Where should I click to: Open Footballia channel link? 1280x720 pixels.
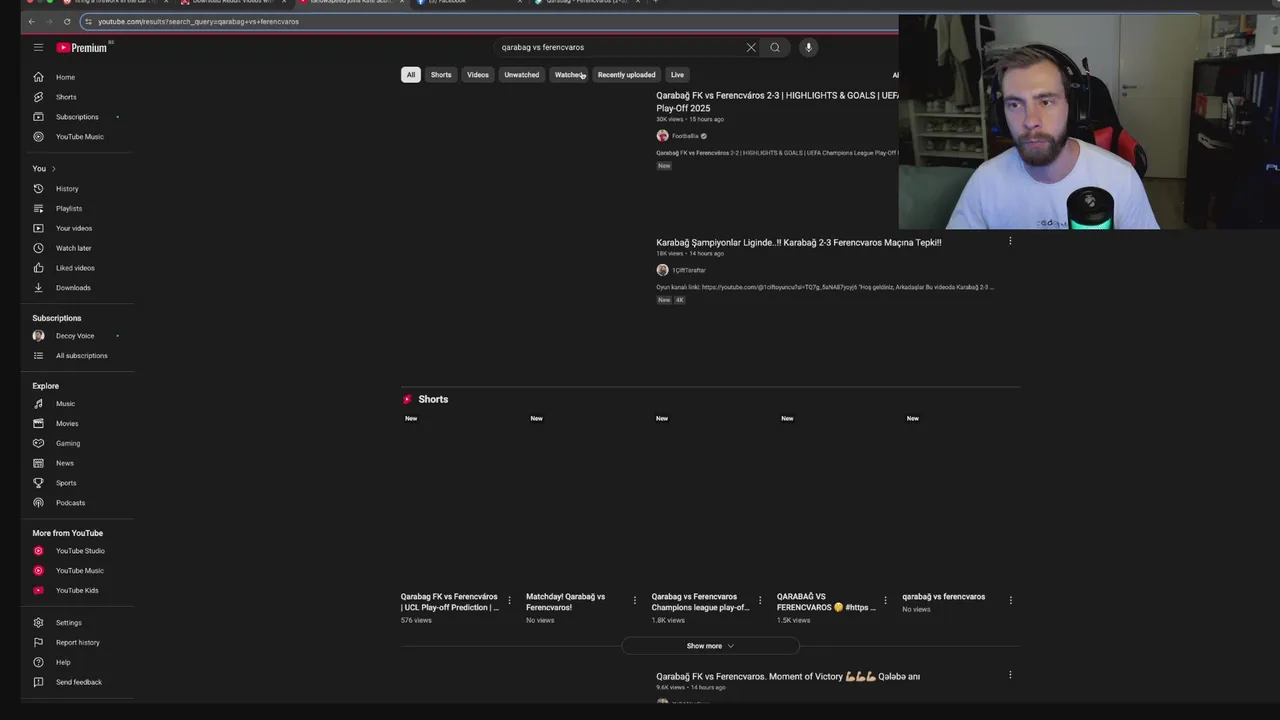[x=685, y=136]
